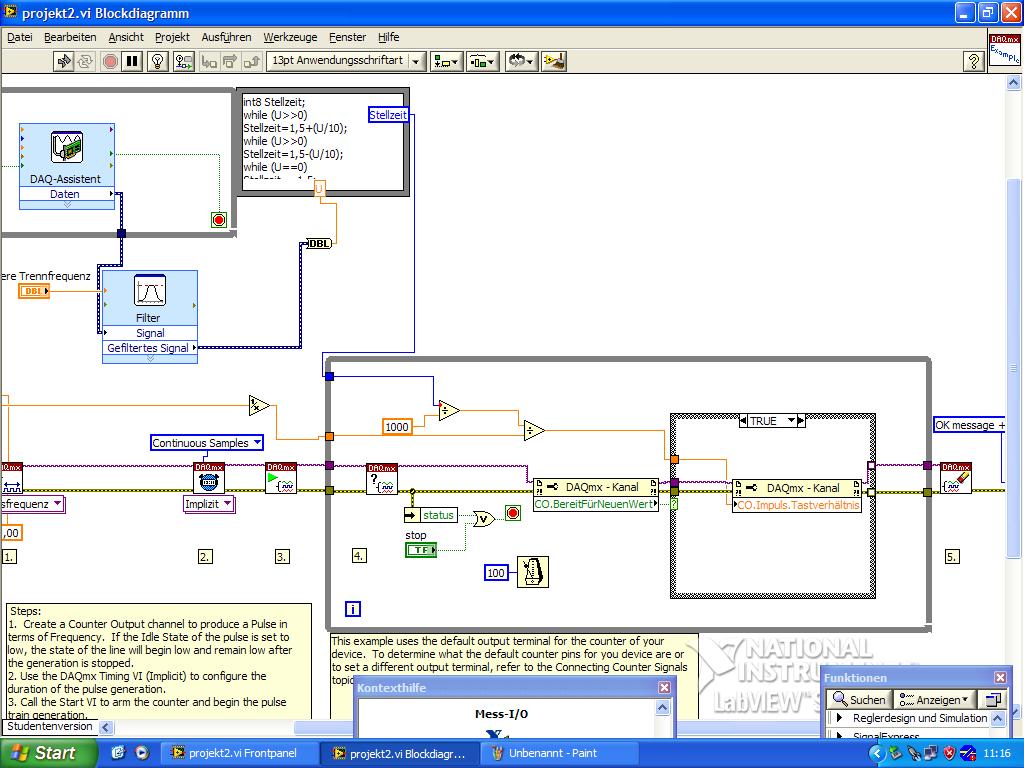Switch to projekt2.vi Frontpanel taskbar button
This screenshot has width=1024, height=768.
239,753
